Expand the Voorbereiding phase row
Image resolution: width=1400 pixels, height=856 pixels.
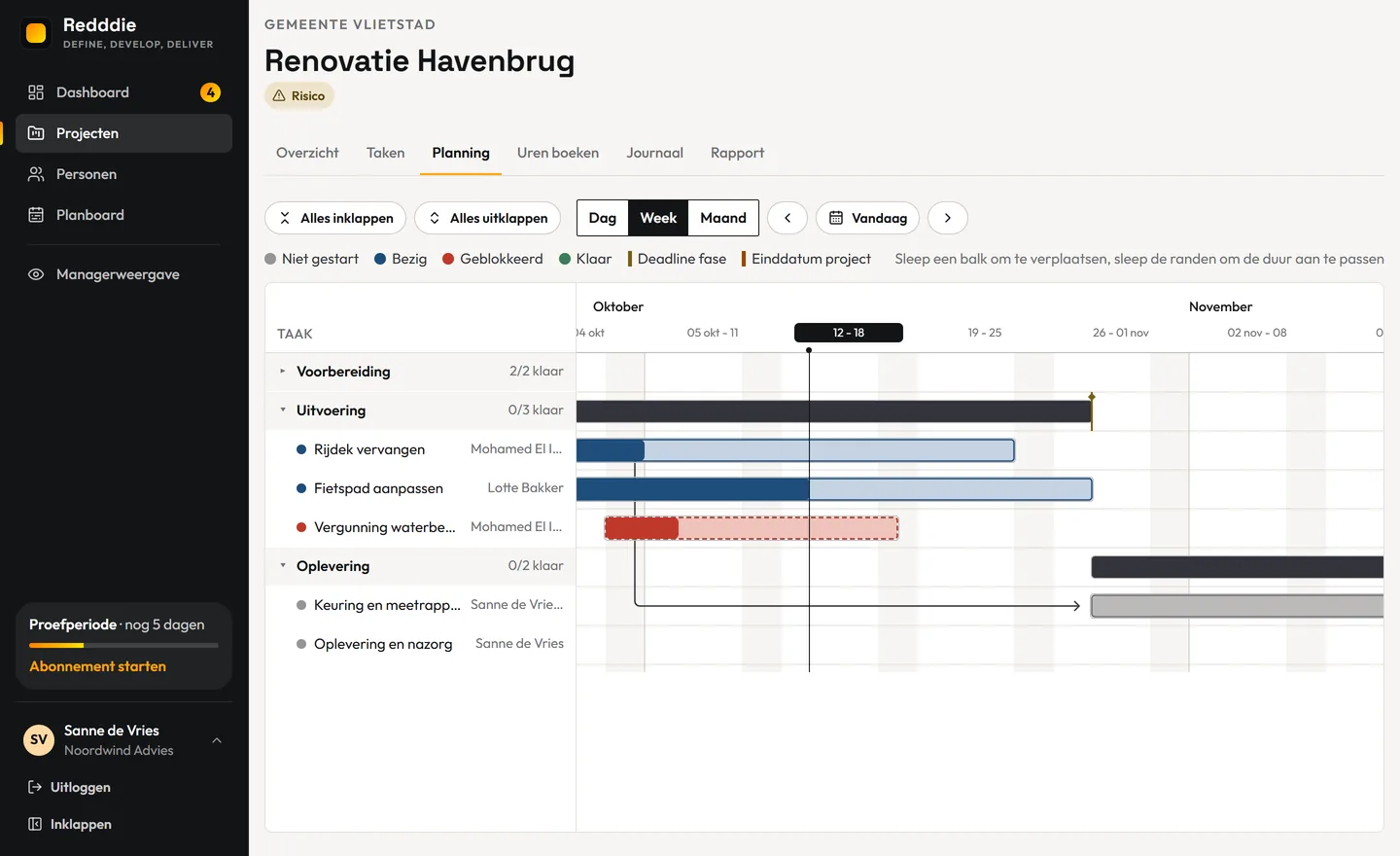(283, 372)
